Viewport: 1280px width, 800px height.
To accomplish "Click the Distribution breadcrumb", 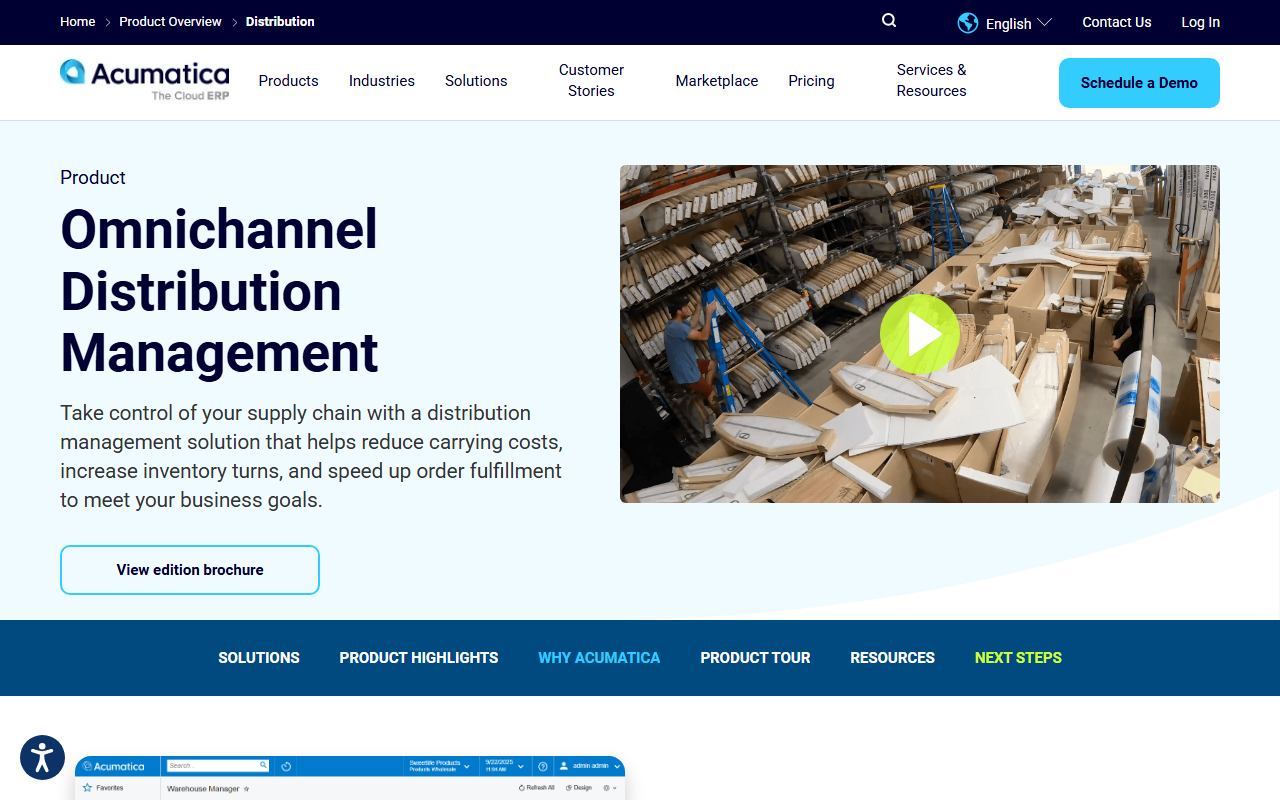I will coord(280,21).
